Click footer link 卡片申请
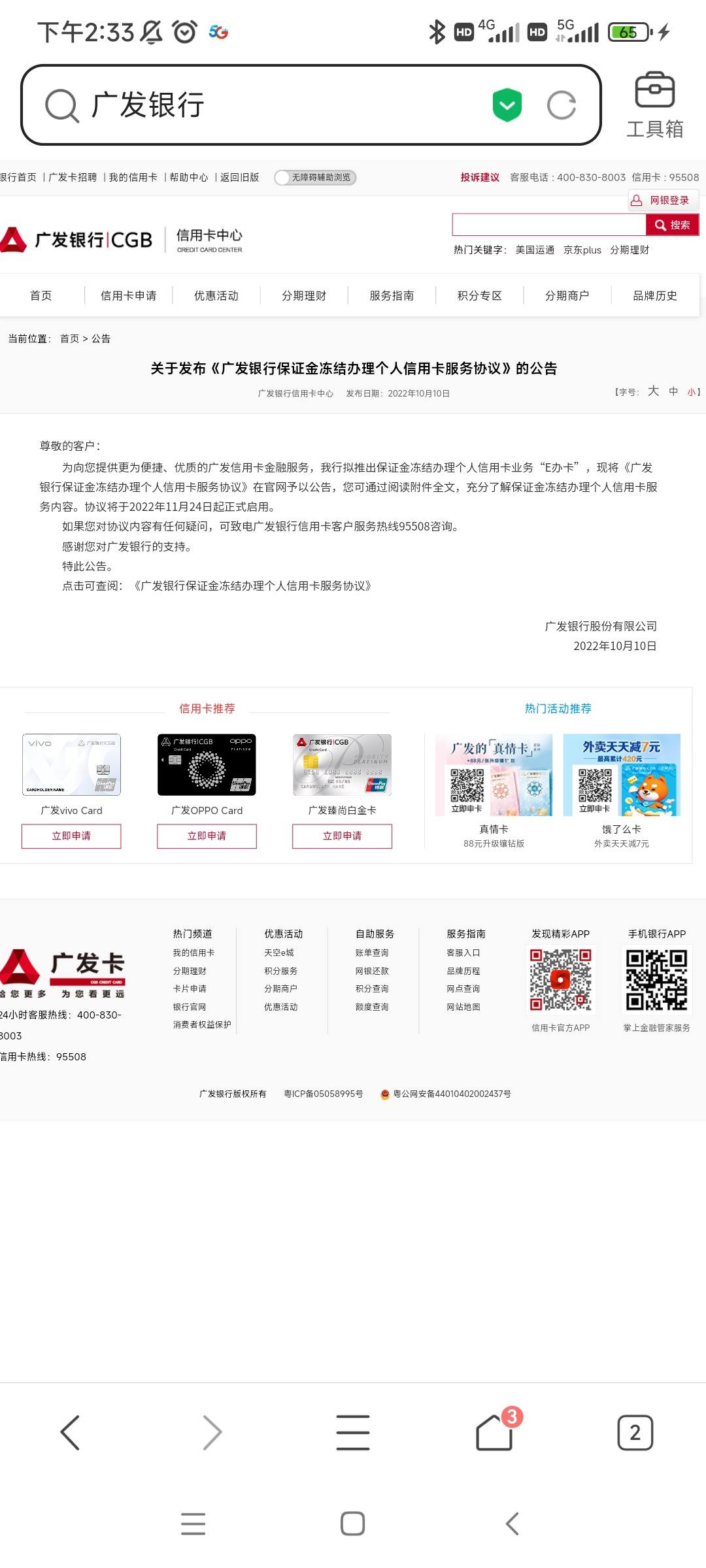Image resolution: width=706 pixels, height=1568 pixels. coord(190,989)
